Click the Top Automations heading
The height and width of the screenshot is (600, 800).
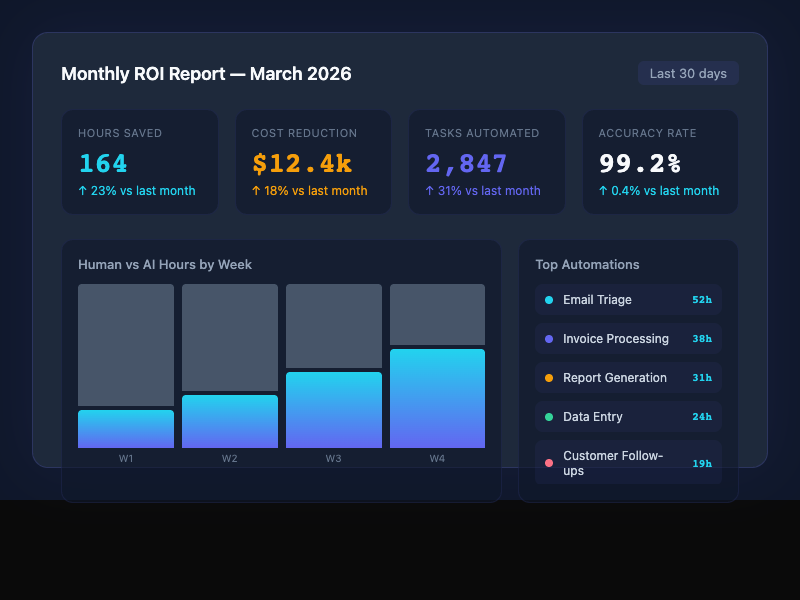587,265
